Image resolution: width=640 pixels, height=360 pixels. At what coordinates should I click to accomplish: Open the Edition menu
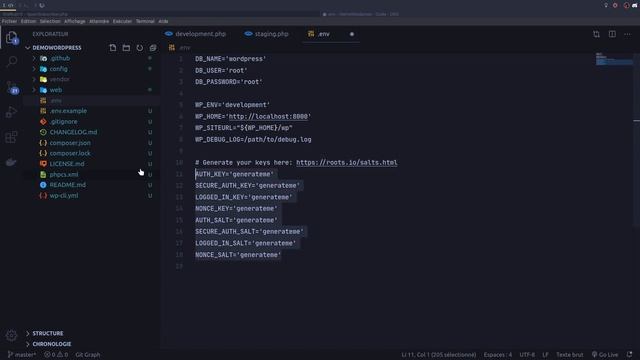[x=28, y=21]
